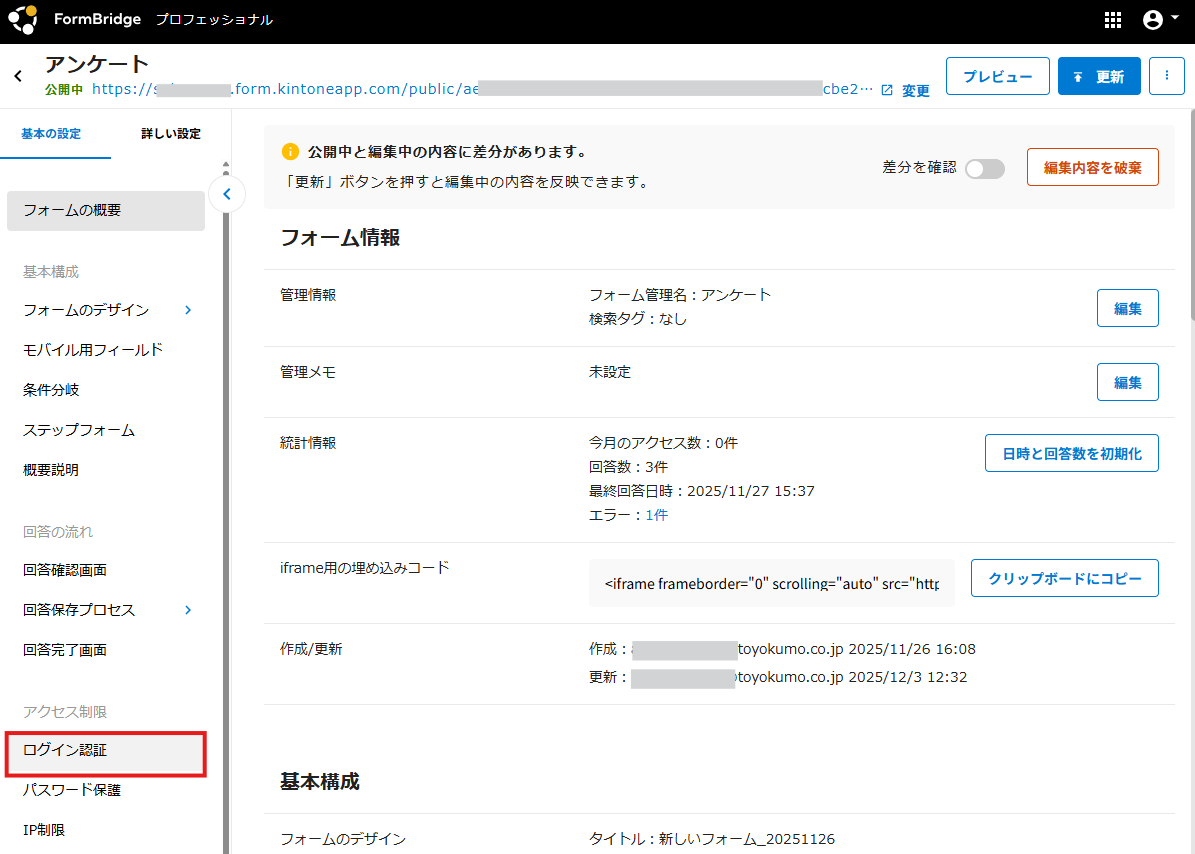The image size is (1195, 854).
Task: Collapse the sidebar with the chevron button
Action: coord(227,194)
